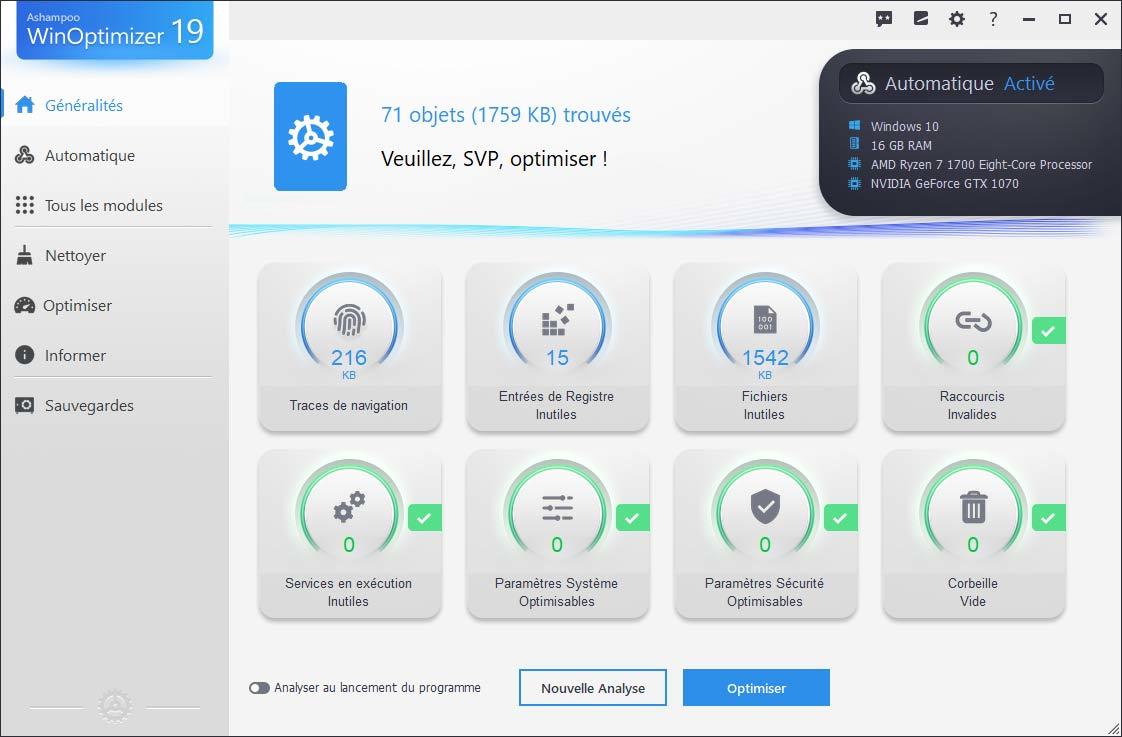Click the large blue gear tile icon
Viewport: 1122px width, 737px height.
pyautogui.click(x=311, y=137)
